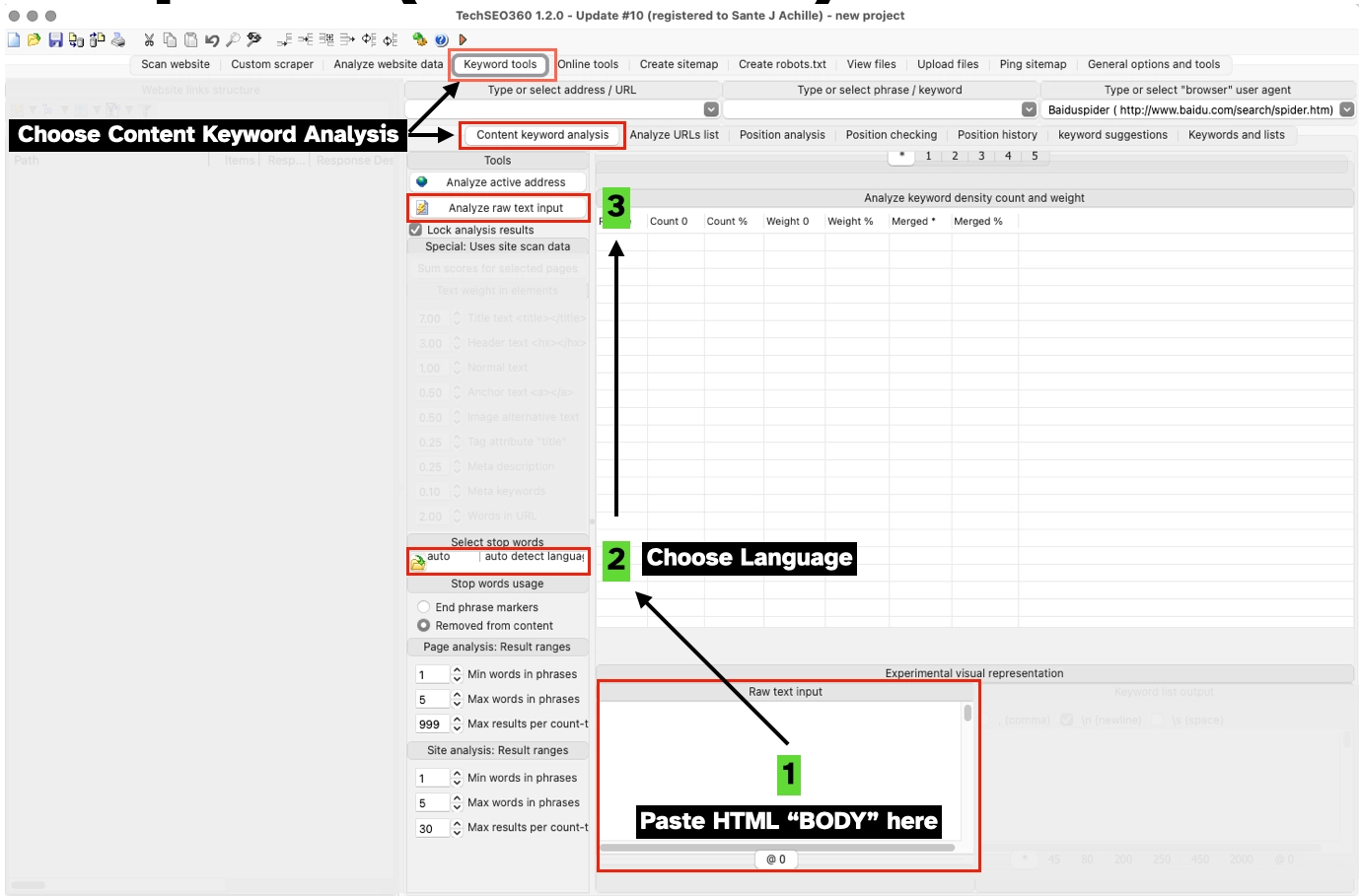Viewport: 1360px width, 896px height.
Task: Click the @ 0 button below raw text input
Action: [776, 860]
